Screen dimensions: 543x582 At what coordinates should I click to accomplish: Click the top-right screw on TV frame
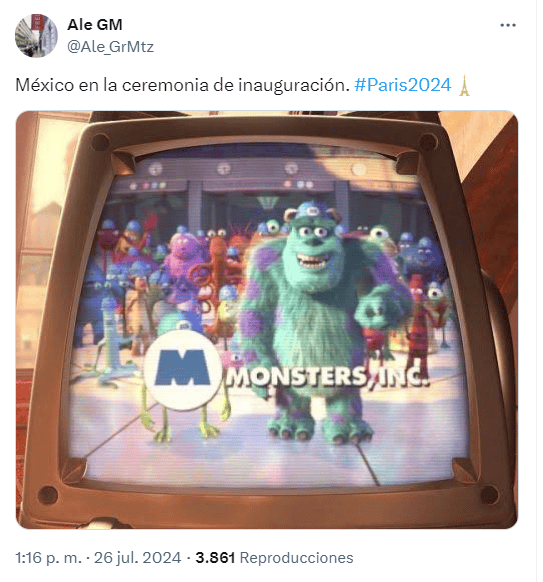(x=428, y=142)
